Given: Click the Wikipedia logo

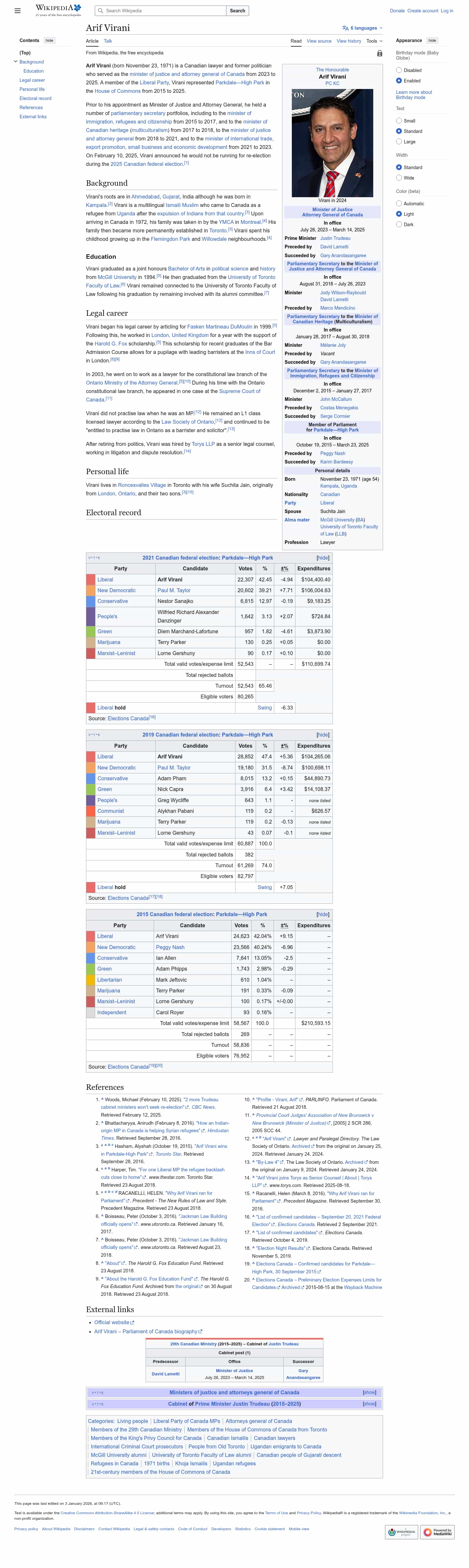Looking at the screenshot, I should (58, 10).
